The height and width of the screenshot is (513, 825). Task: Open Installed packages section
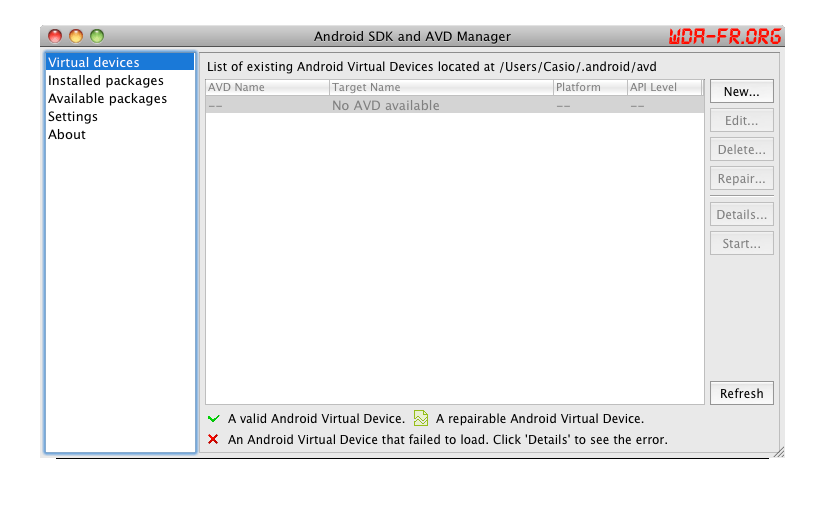106,81
